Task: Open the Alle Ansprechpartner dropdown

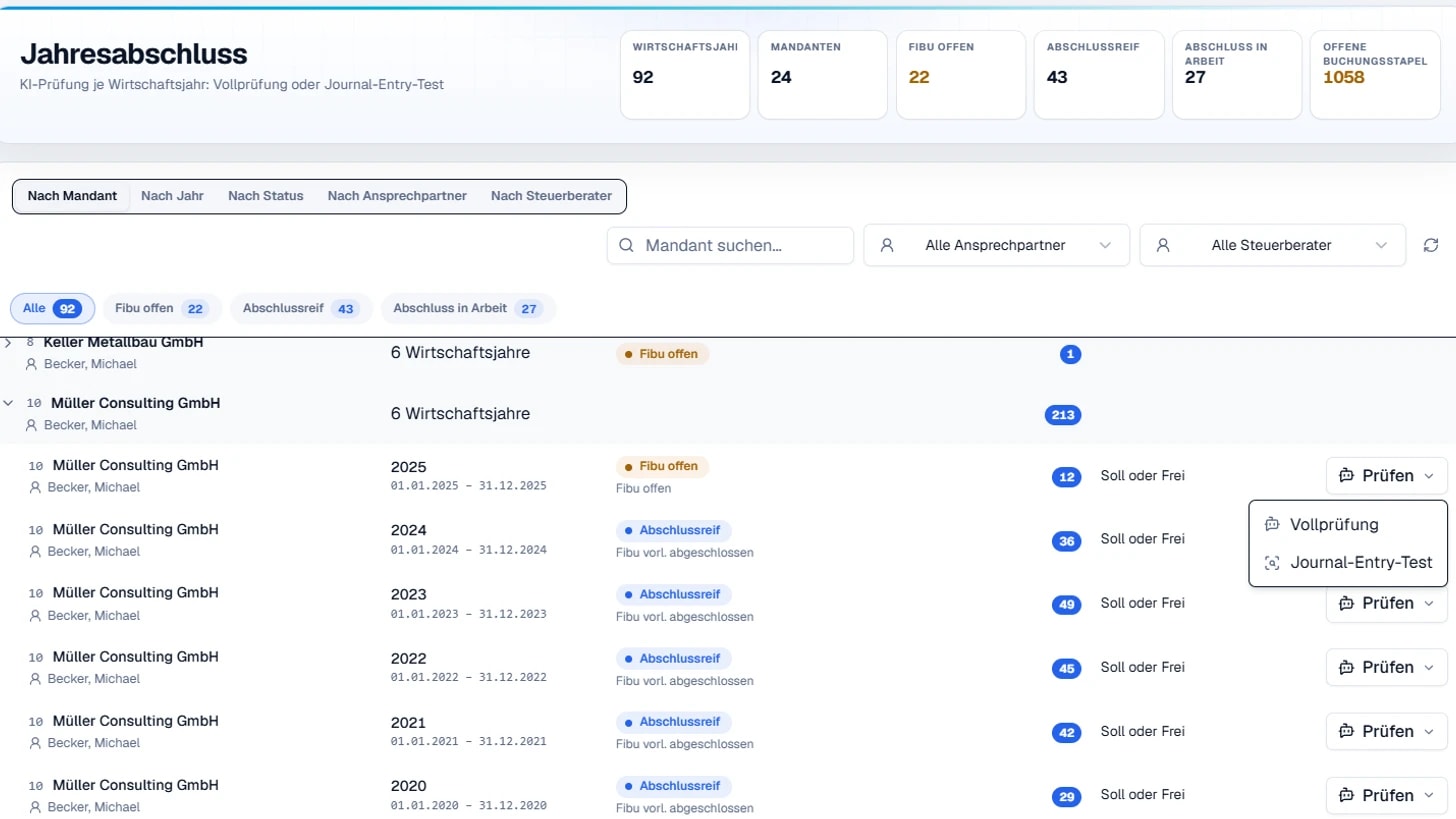Action: [x=996, y=245]
